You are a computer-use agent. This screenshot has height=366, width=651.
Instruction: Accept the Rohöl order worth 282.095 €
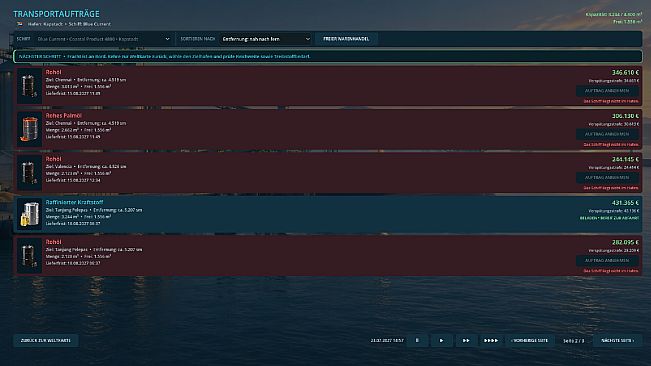607,261
